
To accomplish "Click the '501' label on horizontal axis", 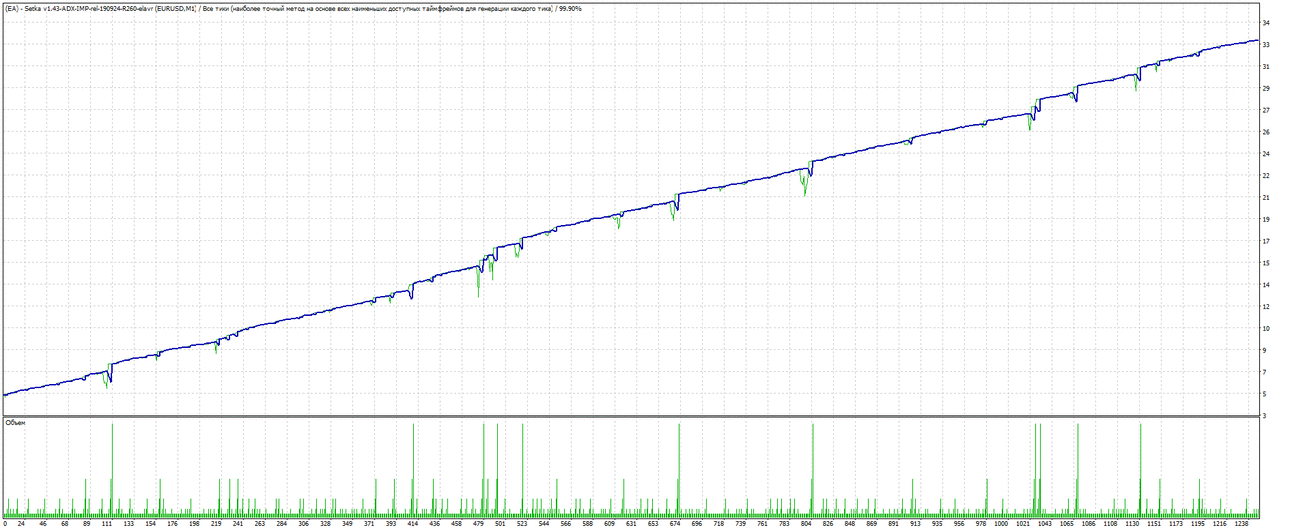I will point(499,523).
